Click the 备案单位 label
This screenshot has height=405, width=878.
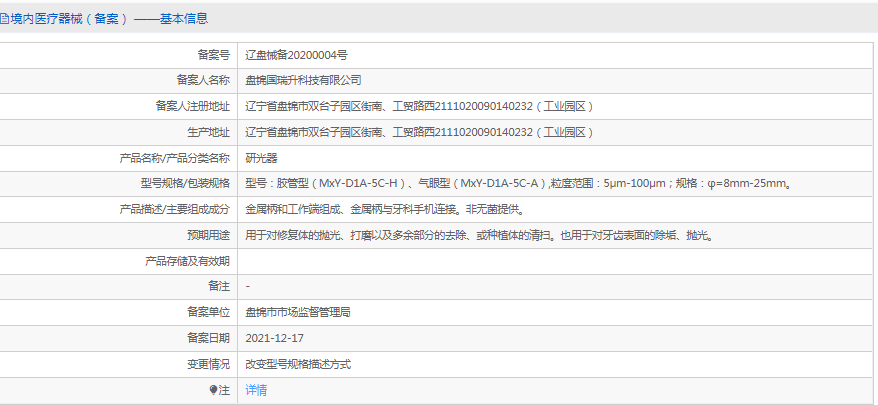[x=208, y=312]
